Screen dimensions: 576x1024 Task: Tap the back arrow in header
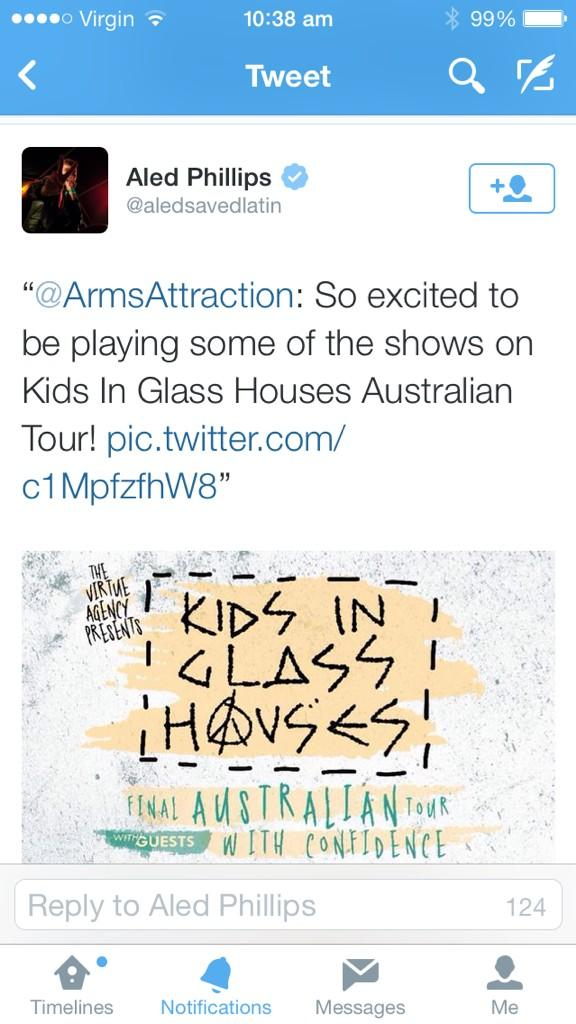[x=27, y=76]
